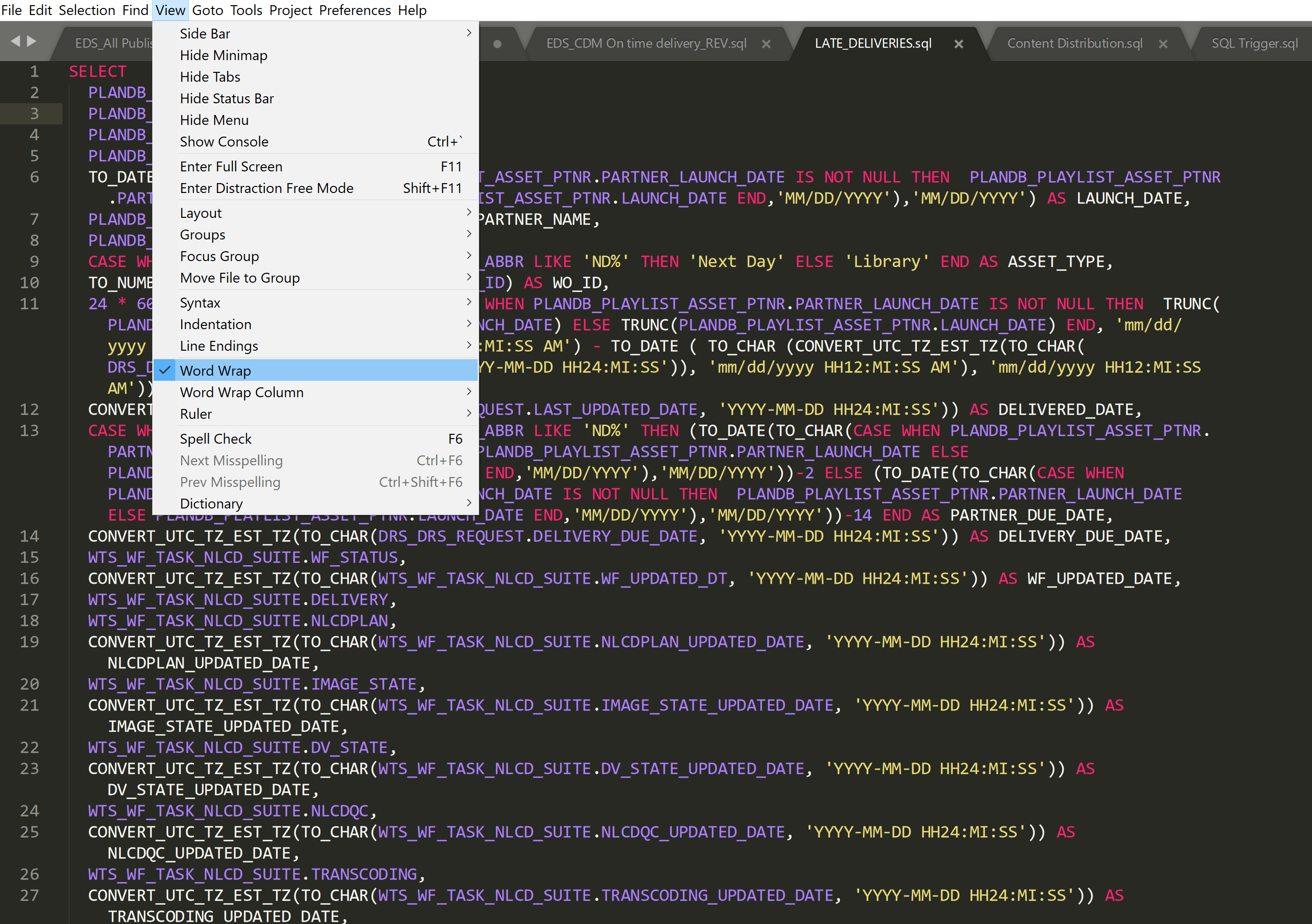The width and height of the screenshot is (1312, 924).
Task: Open Show Console
Action: 224,141
